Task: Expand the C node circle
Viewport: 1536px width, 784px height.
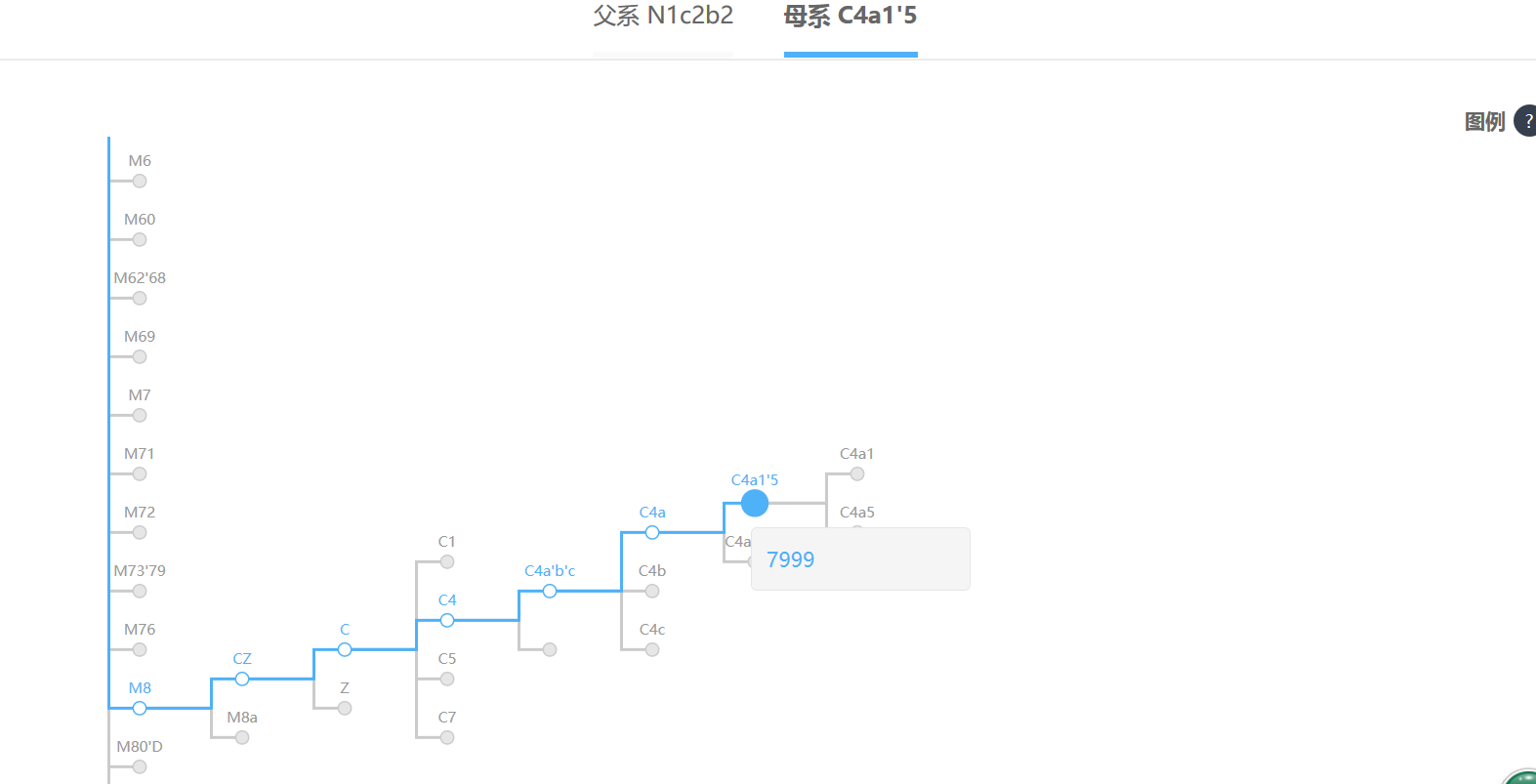Action: 345,649
